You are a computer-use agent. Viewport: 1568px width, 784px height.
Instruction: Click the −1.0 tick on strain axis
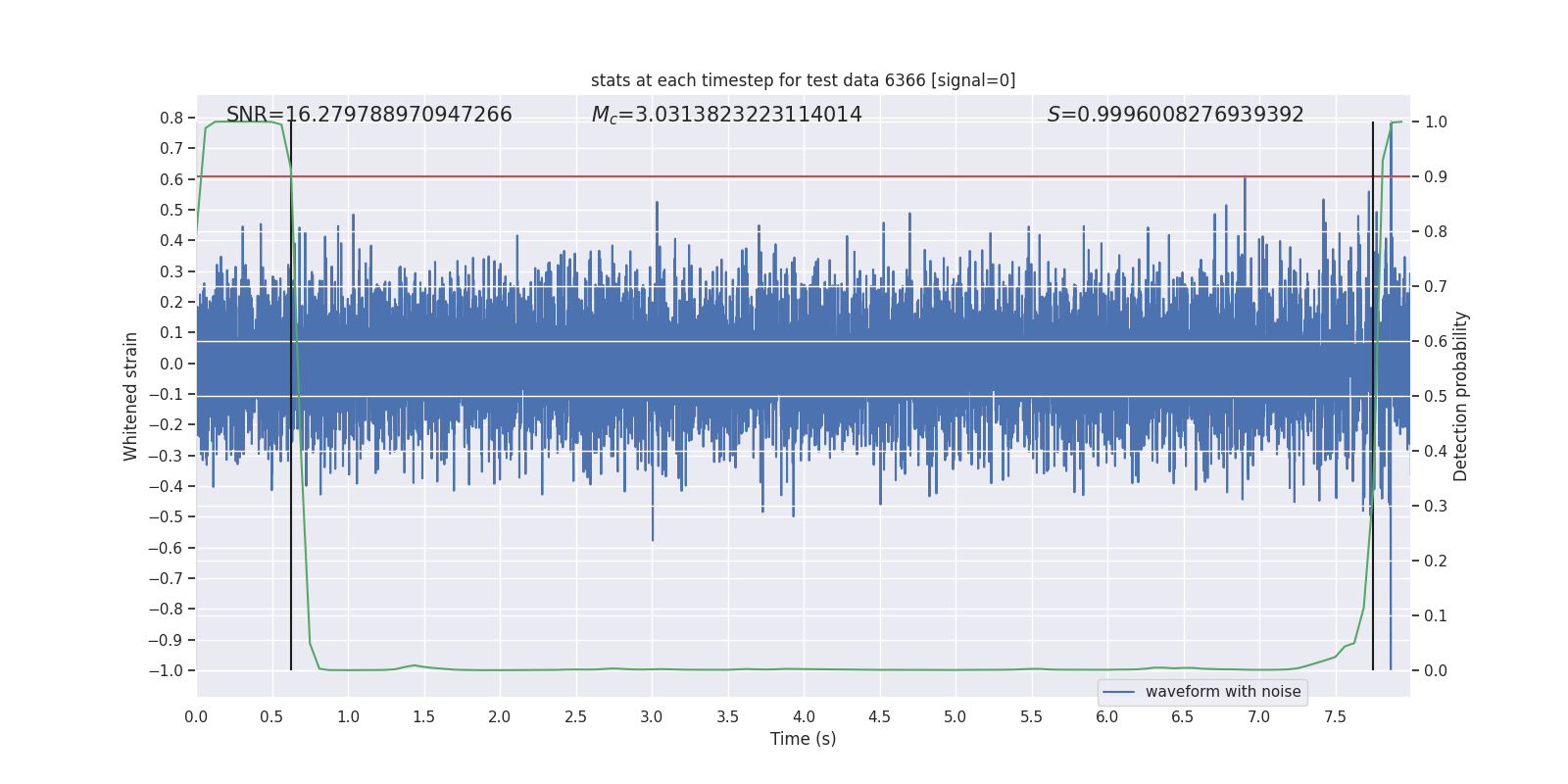coord(166,670)
